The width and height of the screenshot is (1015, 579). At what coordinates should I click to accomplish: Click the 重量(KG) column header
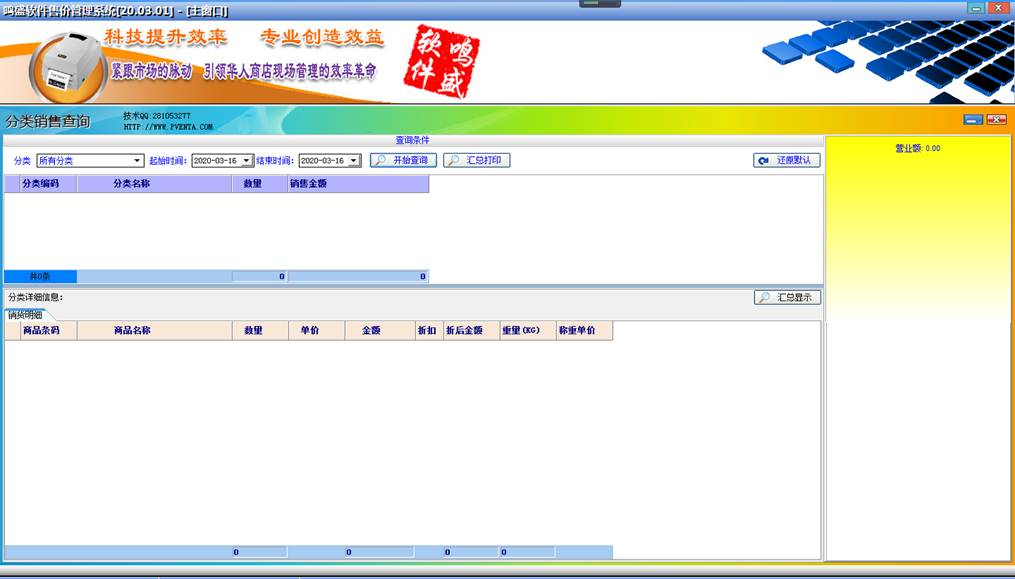click(520, 330)
